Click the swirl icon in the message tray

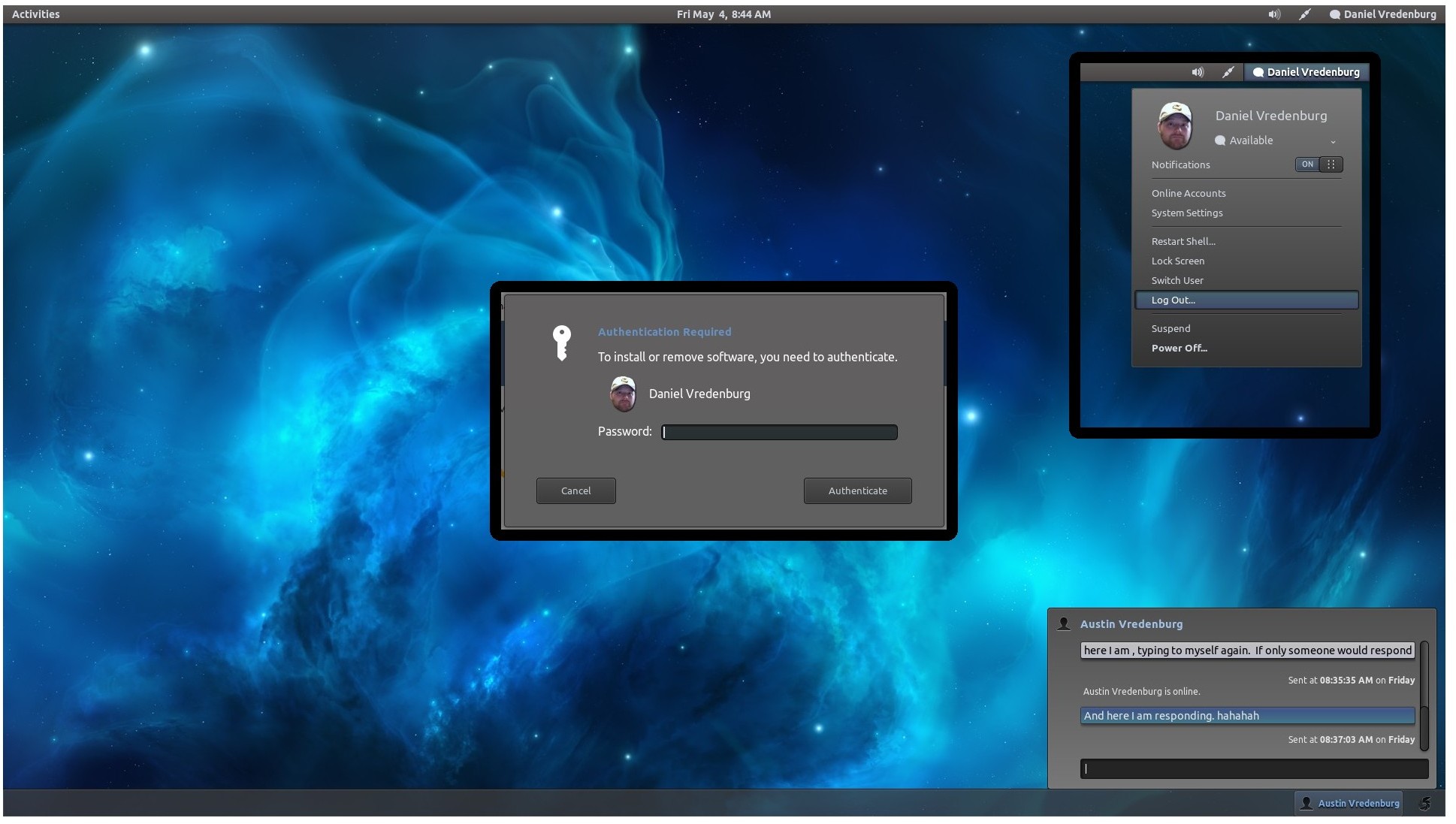coord(1425,803)
